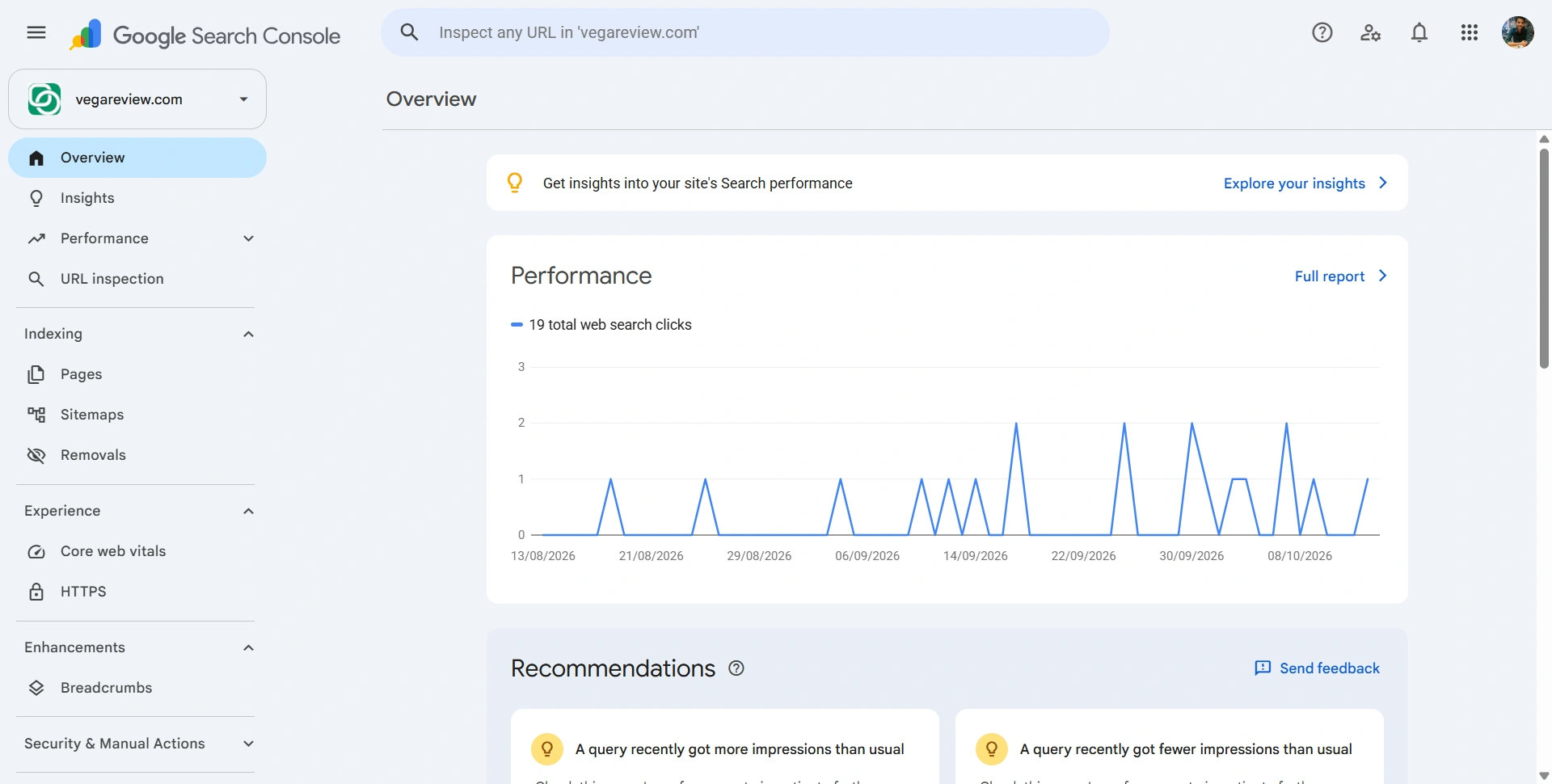This screenshot has height=784, width=1552.
Task: Click the scrollbar down arrow
Action: point(1544,776)
